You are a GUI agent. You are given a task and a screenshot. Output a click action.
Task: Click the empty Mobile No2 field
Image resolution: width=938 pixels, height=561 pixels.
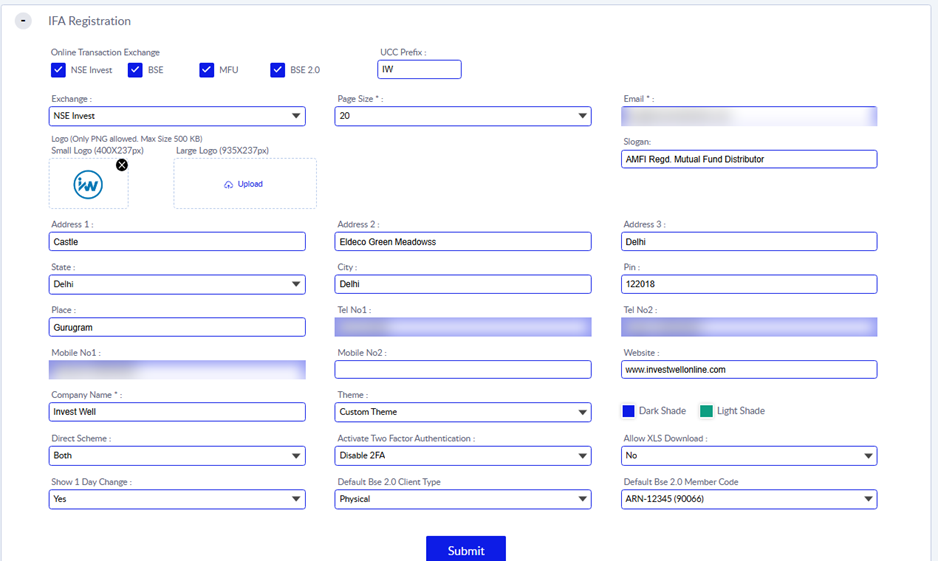[463, 370]
